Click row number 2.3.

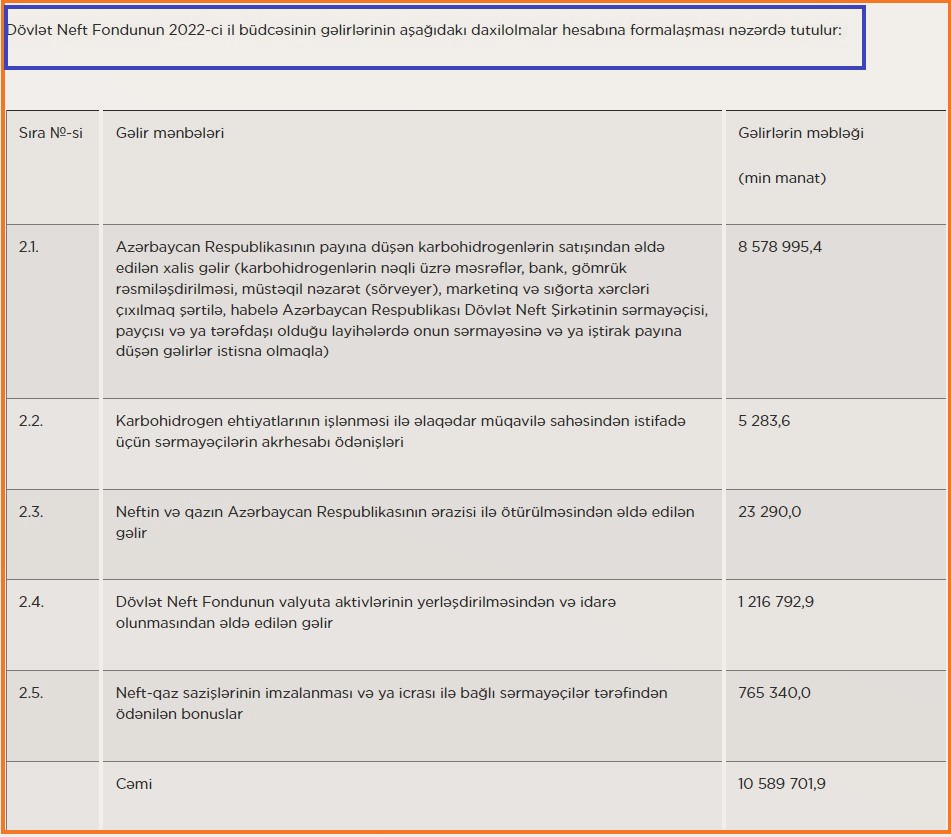pos(30,512)
